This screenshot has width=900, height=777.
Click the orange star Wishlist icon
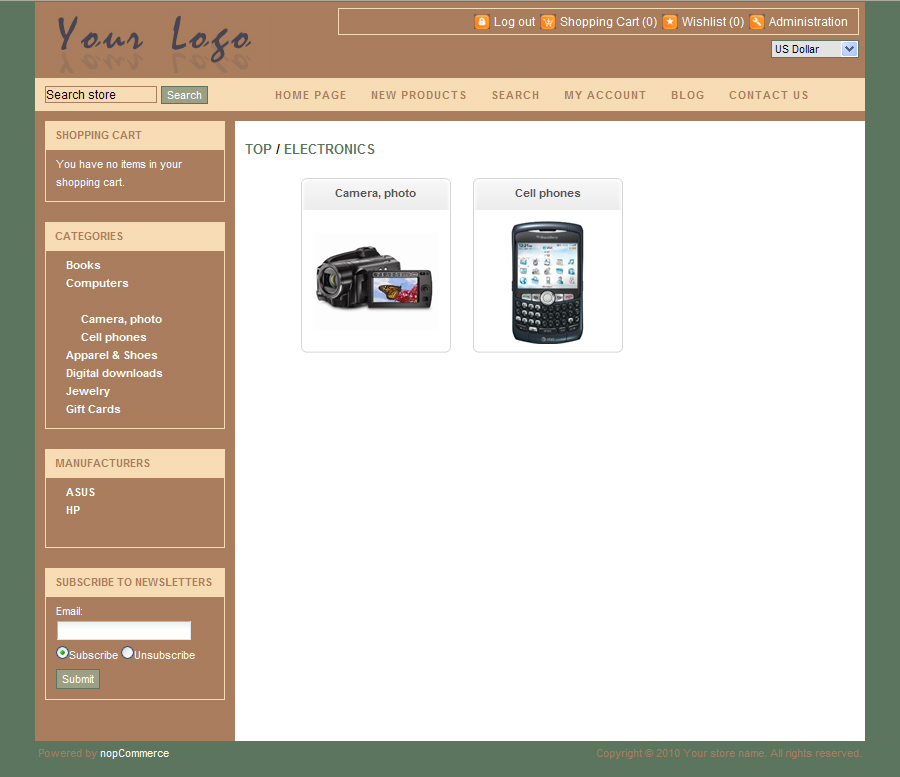670,22
